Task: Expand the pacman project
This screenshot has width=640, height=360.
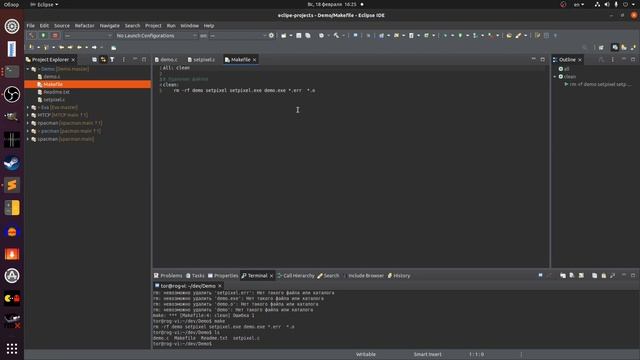Action: coord(28,131)
